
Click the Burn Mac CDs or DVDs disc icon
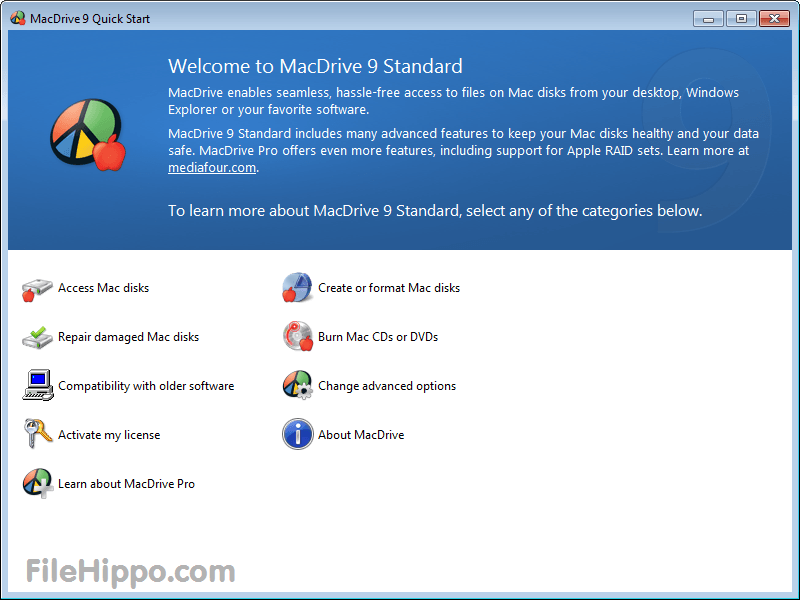pos(297,337)
